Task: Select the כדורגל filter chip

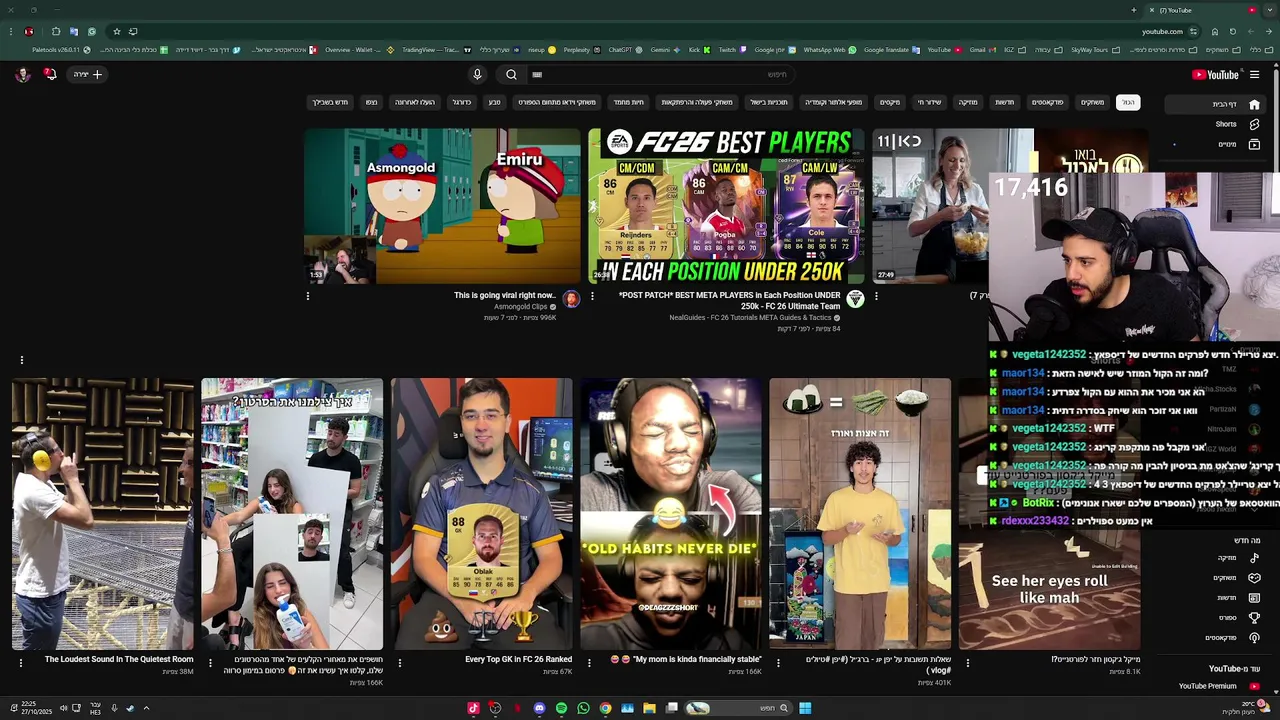Action: [x=461, y=102]
